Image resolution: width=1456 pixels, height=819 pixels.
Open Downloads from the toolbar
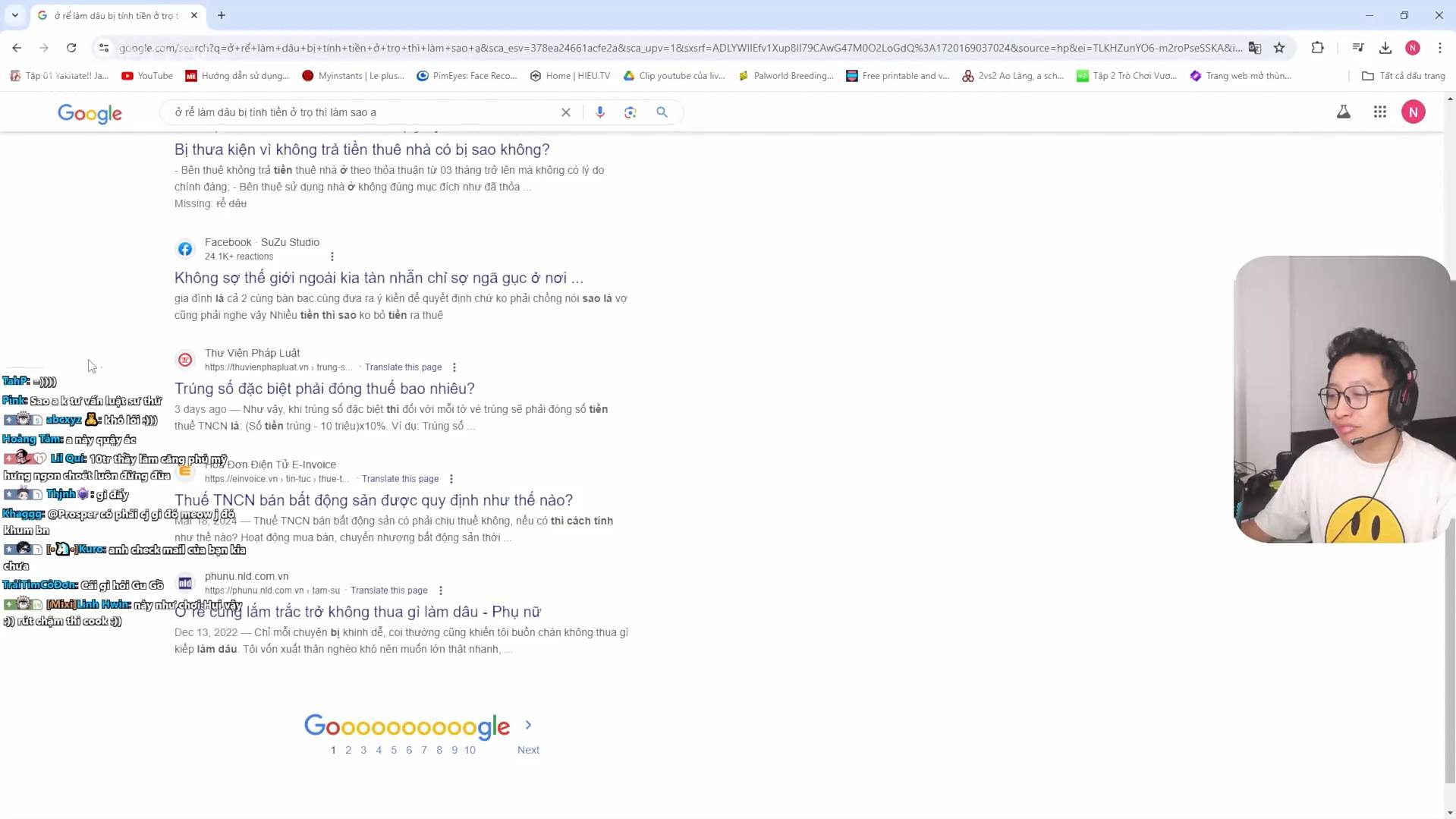(x=1385, y=47)
